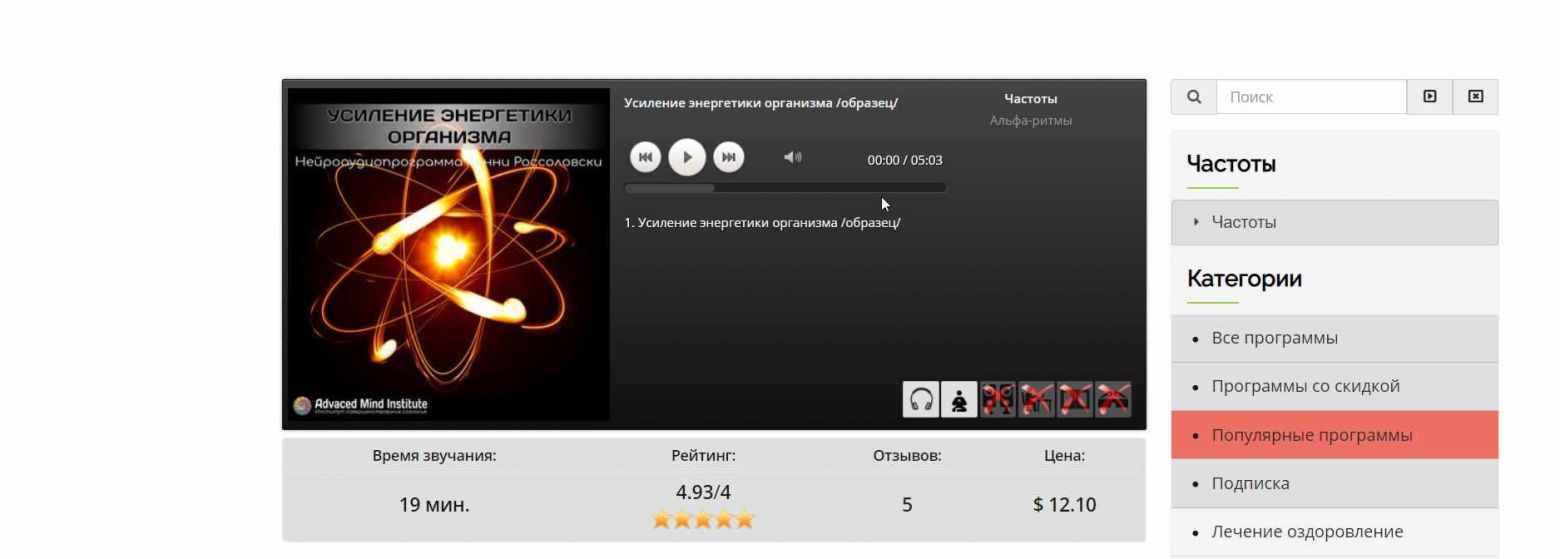Screen dimensions: 1560x559
Task: Click the audio progress bar
Action: click(x=785, y=187)
